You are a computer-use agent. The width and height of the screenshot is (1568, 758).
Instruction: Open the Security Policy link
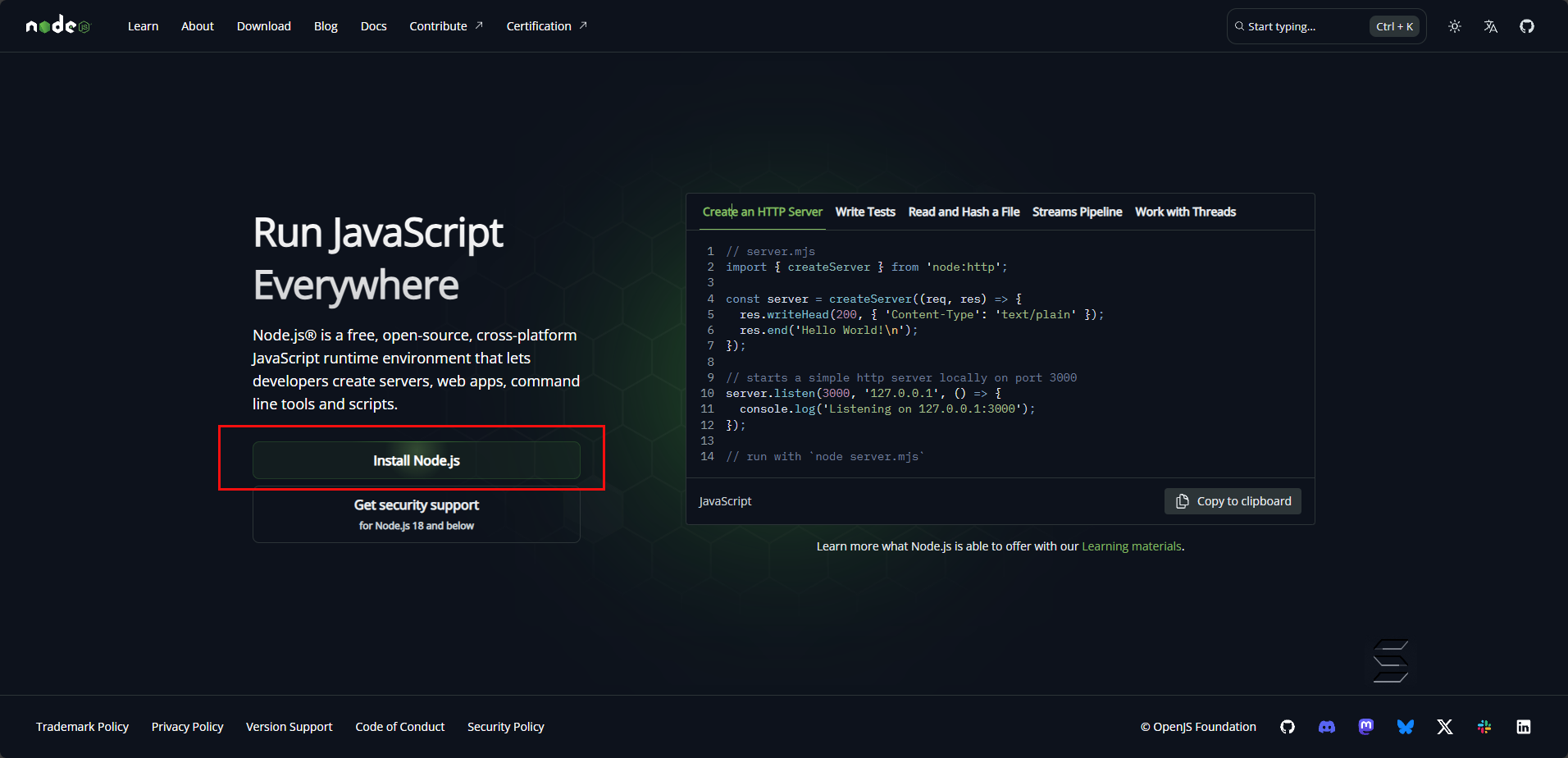click(x=505, y=727)
